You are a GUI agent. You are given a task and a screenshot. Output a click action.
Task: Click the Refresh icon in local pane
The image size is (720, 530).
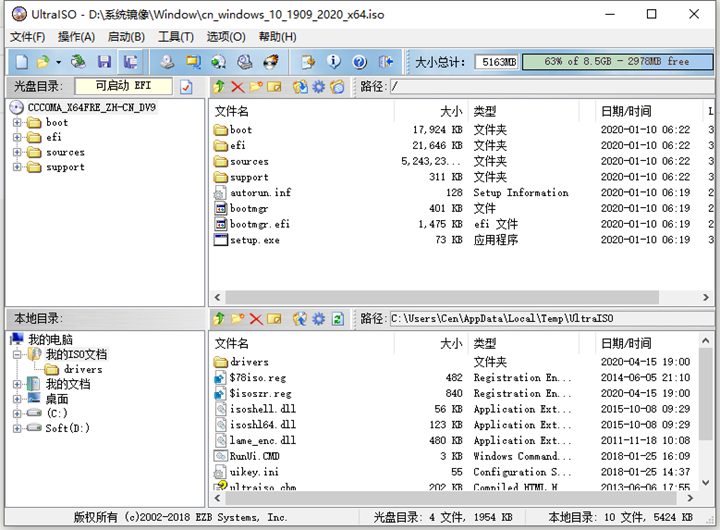click(338, 319)
